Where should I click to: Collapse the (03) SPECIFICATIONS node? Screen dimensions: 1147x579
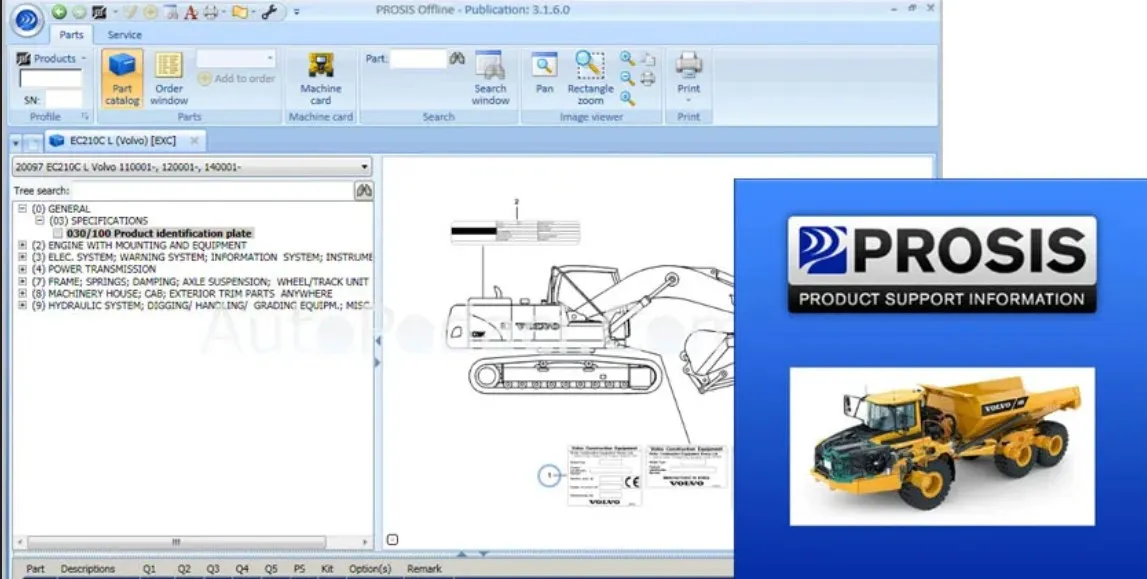coord(40,220)
